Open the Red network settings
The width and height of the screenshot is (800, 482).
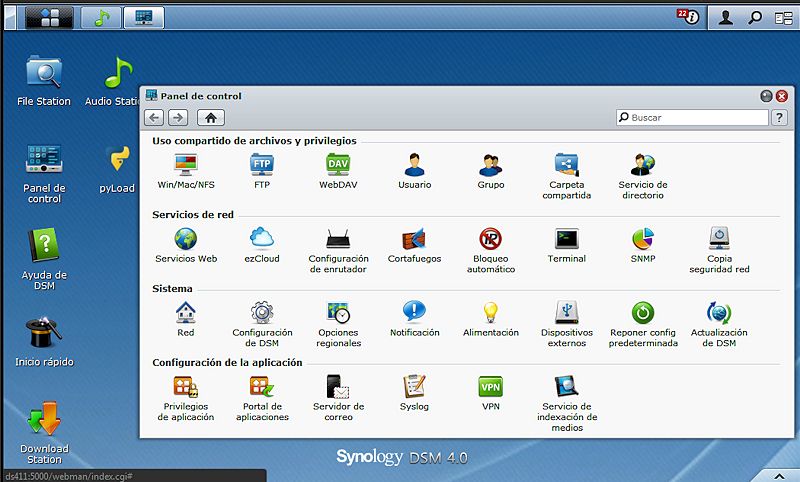coord(185,319)
